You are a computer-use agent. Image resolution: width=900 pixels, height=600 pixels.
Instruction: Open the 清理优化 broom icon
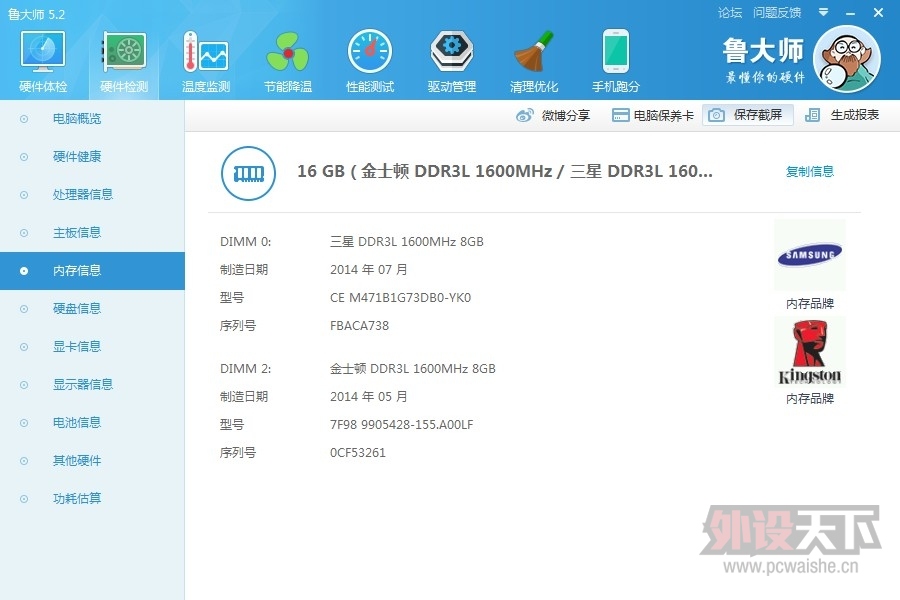pos(534,52)
